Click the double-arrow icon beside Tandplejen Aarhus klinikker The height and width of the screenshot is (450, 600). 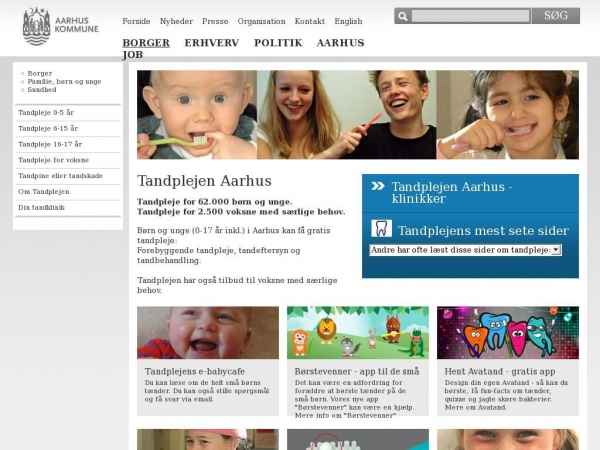tap(378, 186)
